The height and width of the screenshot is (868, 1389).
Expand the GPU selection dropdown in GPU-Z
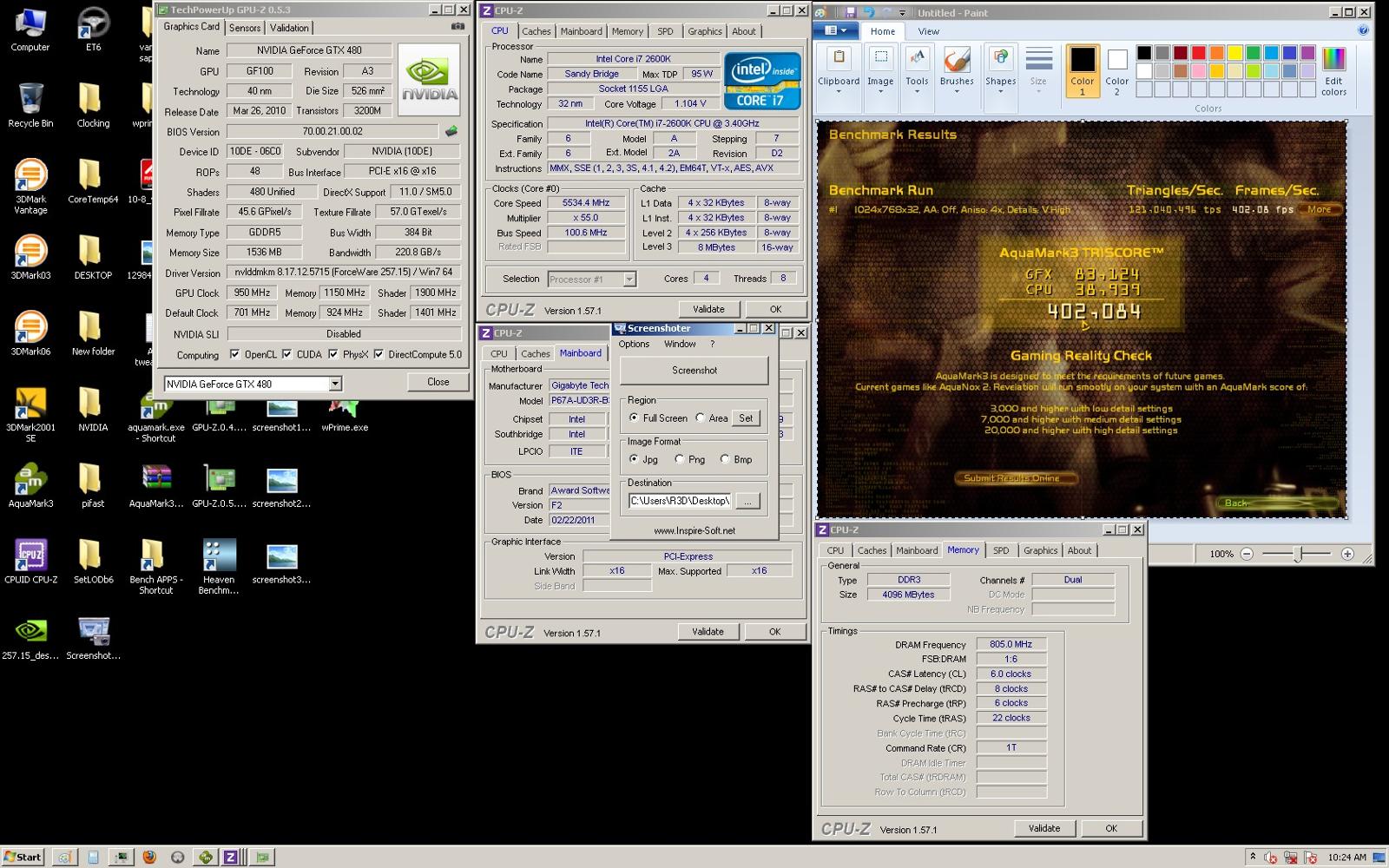coord(335,384)
